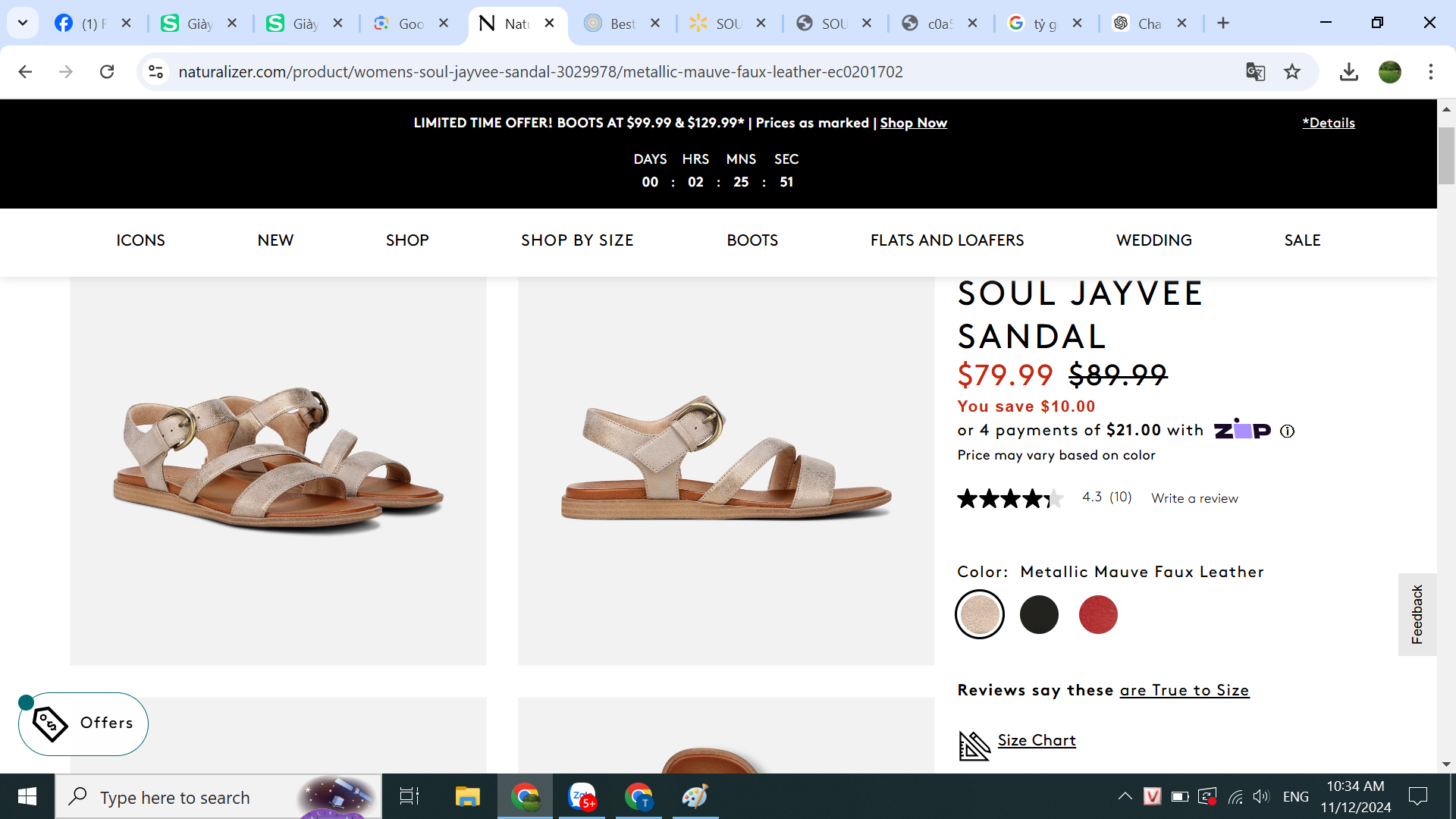
Task: Bookmark this page with star icon
Action: point(1292,72)
